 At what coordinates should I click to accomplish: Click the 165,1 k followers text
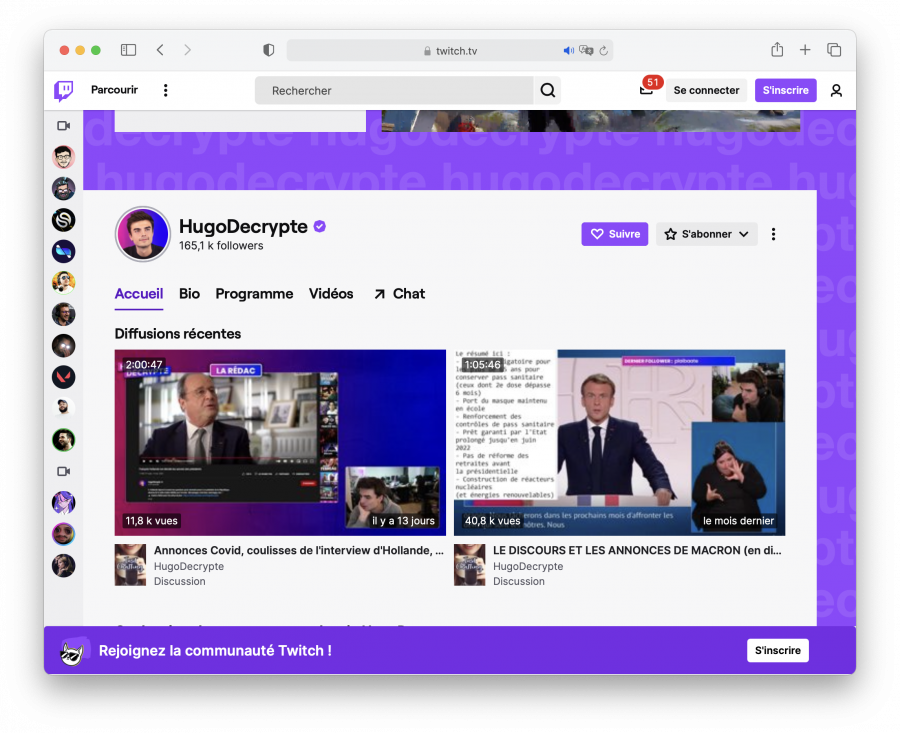(221, 246)
